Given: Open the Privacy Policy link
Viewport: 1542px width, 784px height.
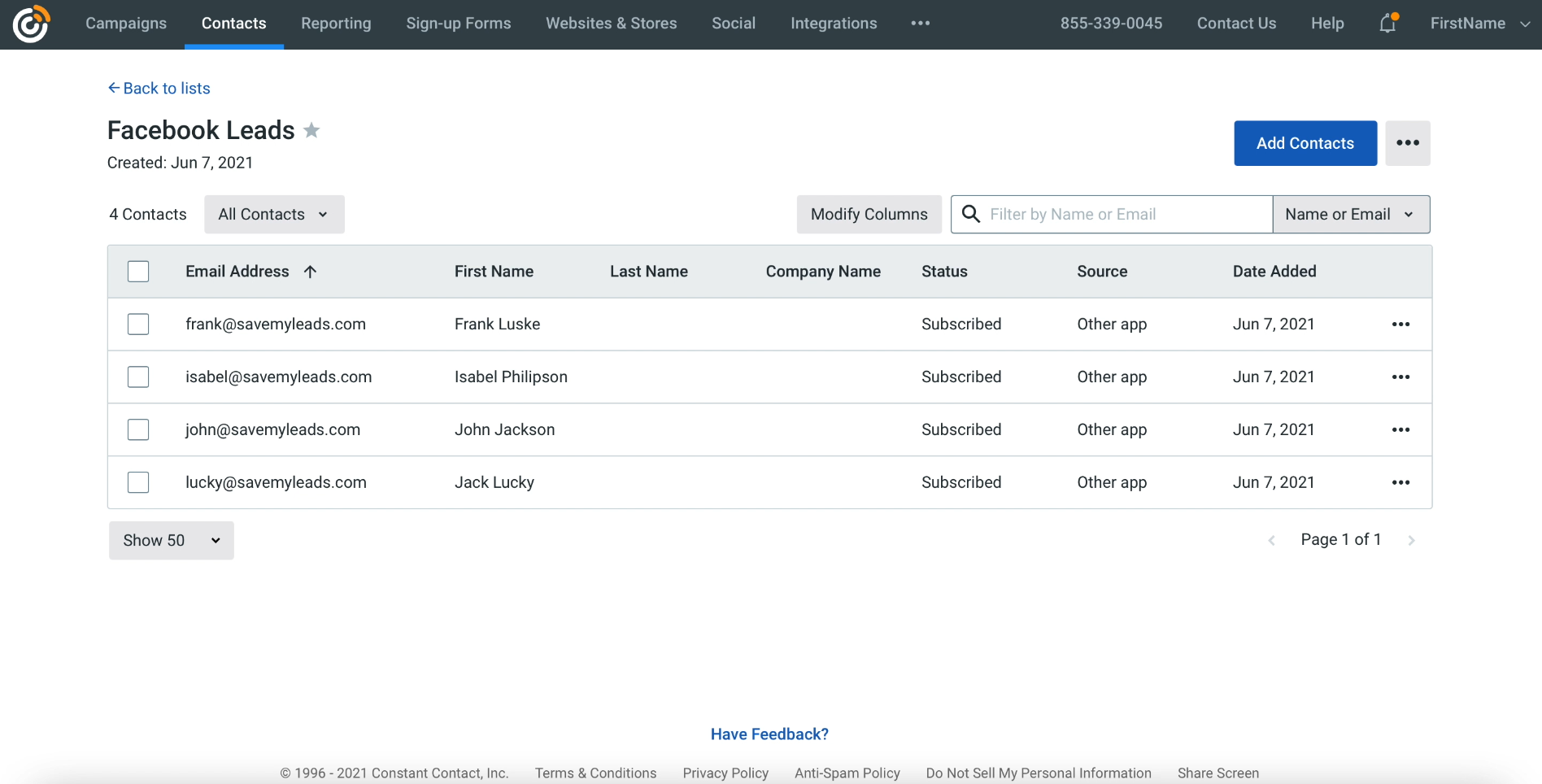Looking at the screenshot, I should click(x=725, y=773).
